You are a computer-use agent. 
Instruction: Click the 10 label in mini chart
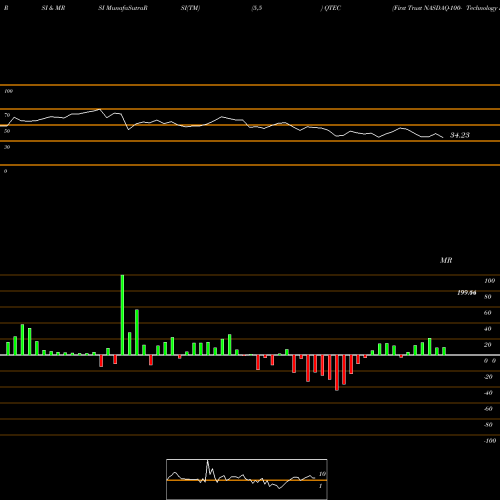pos(322,474)
